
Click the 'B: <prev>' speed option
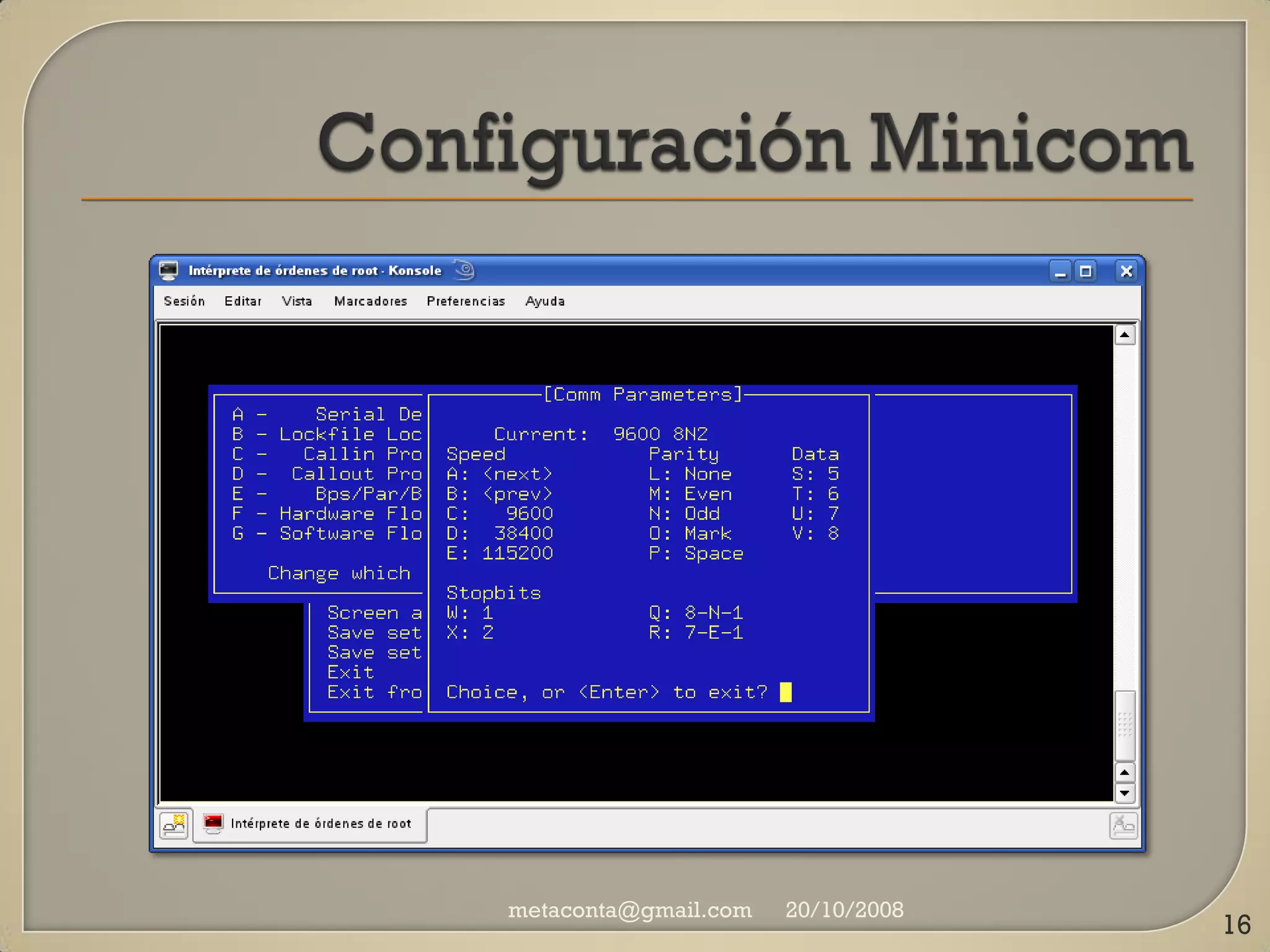499,494
